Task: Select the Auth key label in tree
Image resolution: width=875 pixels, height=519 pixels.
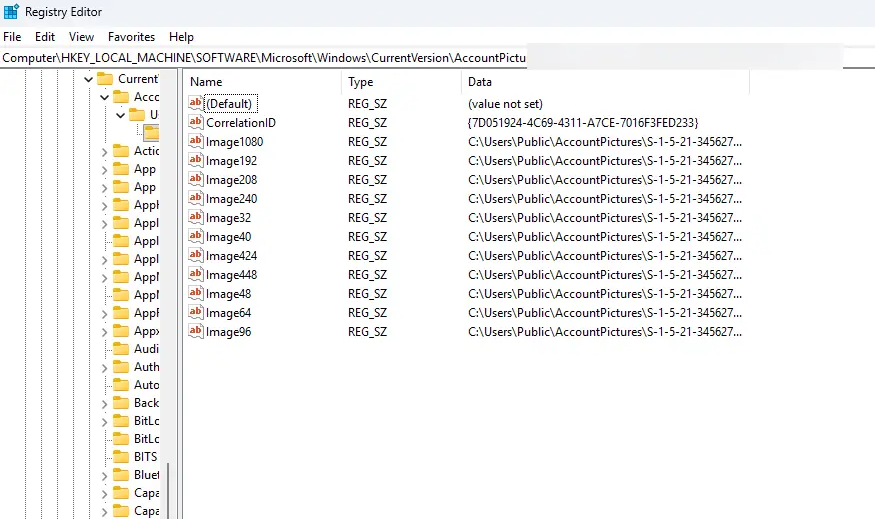Action: (146, 367)
